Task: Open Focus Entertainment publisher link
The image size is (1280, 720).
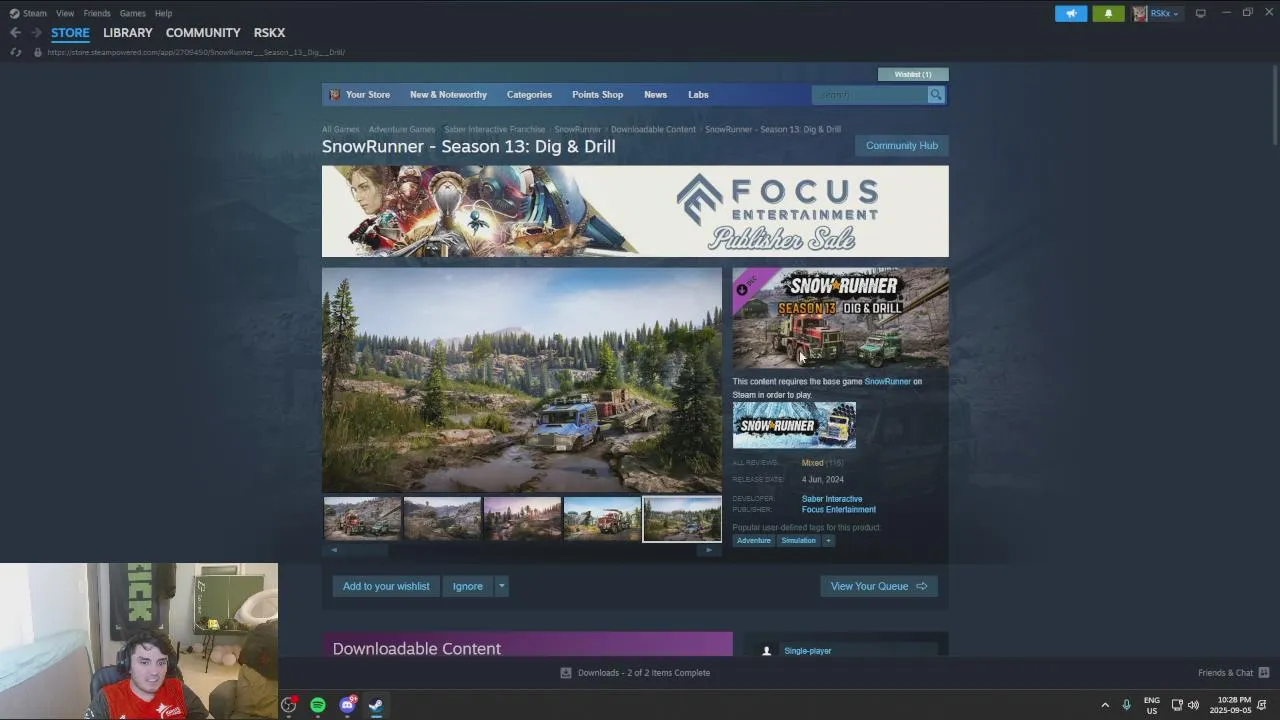Action: pos(839,510)
